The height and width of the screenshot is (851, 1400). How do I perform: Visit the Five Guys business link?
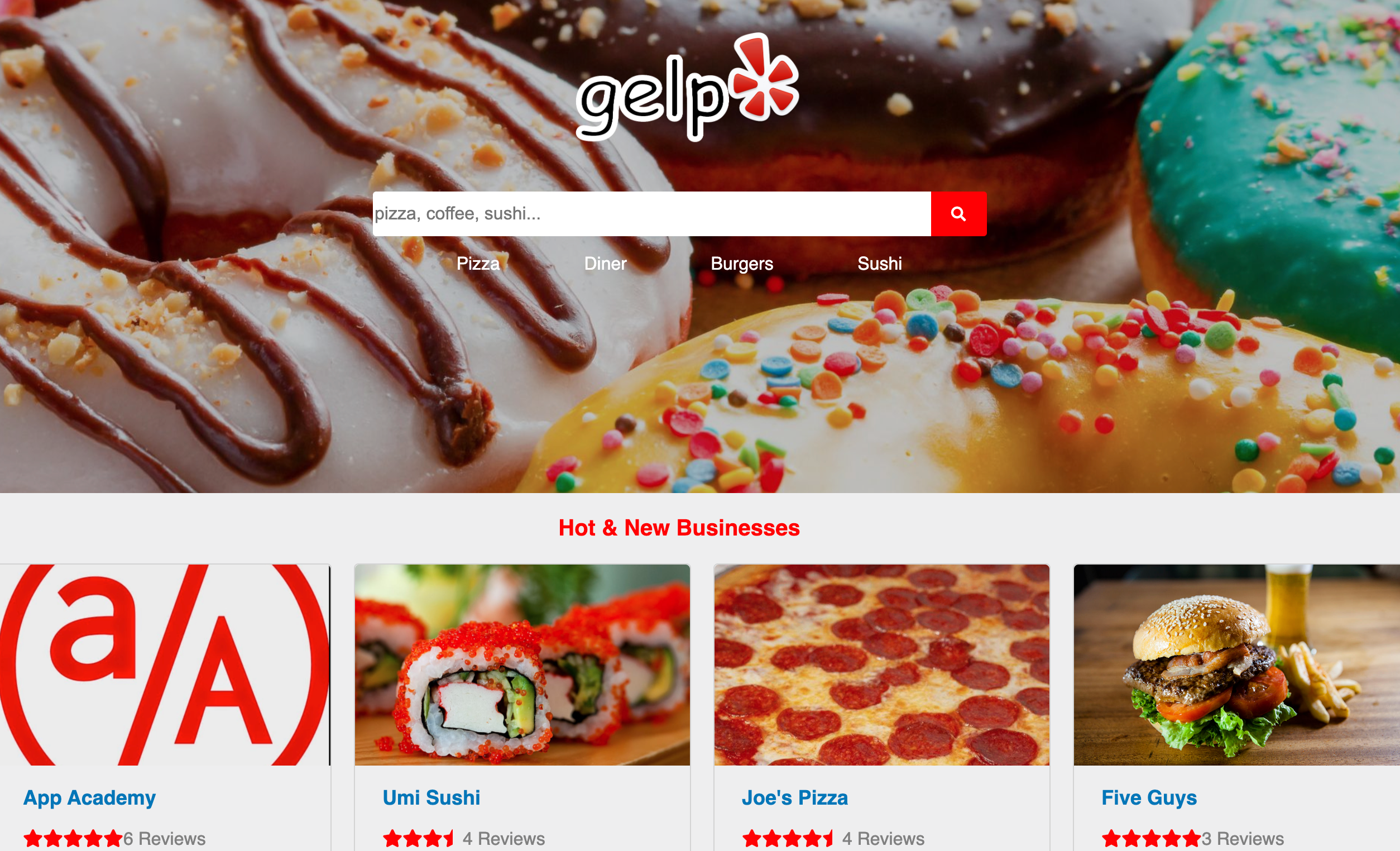pyautogui.click(x=1149, y=798)
